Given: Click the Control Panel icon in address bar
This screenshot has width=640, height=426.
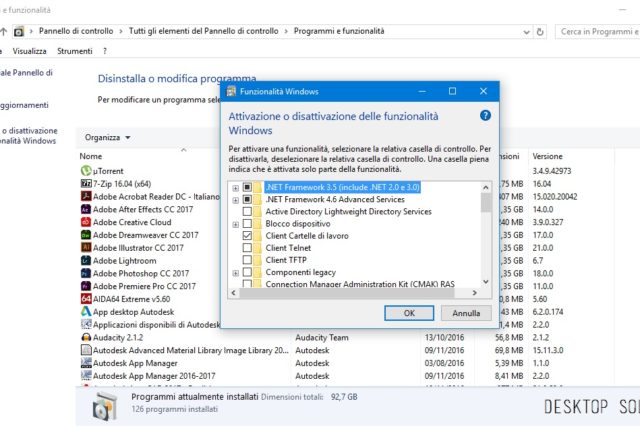Looking at the screenshot, I should 19,31.
